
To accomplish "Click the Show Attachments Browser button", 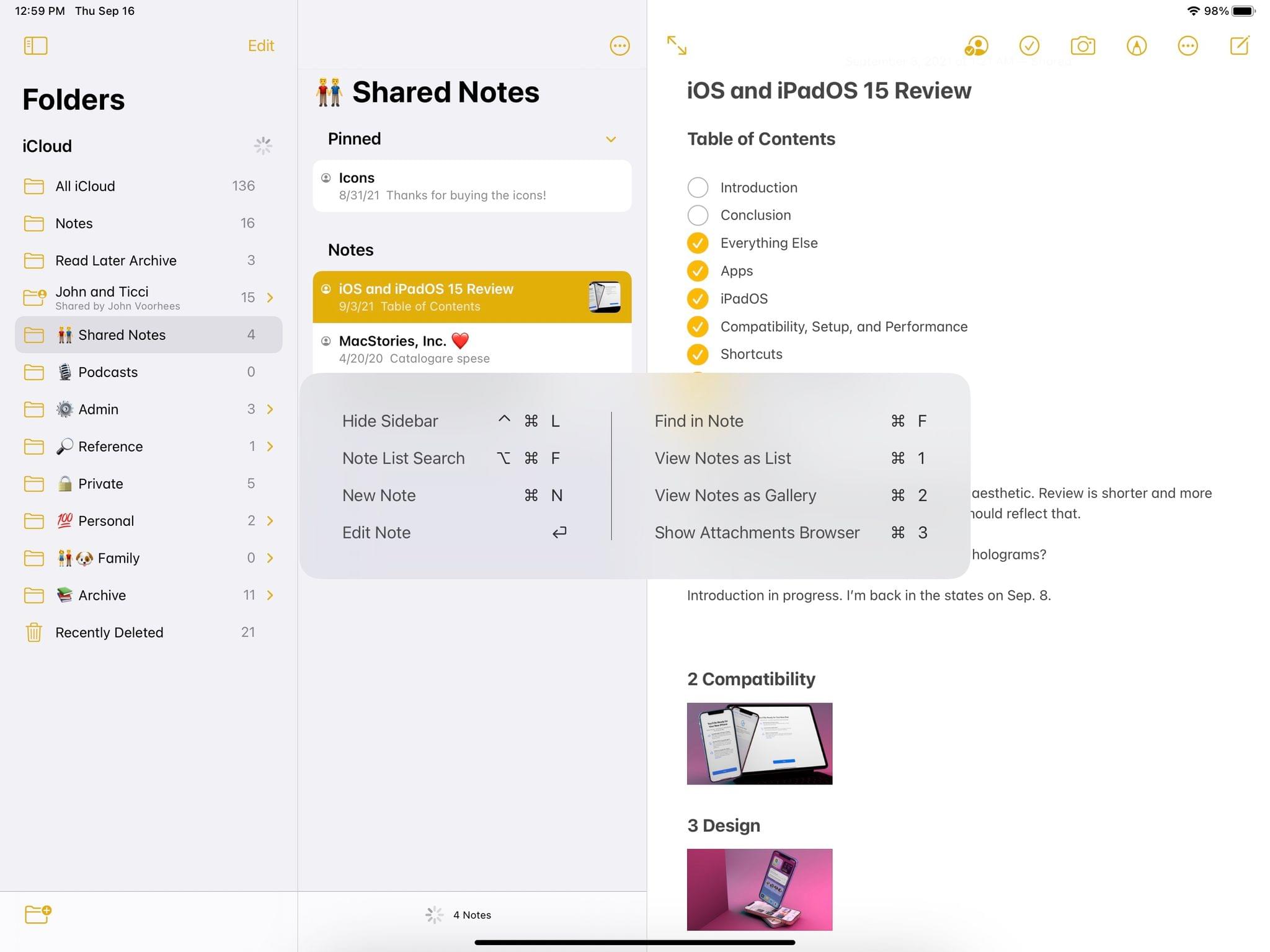I will point(757,532).
